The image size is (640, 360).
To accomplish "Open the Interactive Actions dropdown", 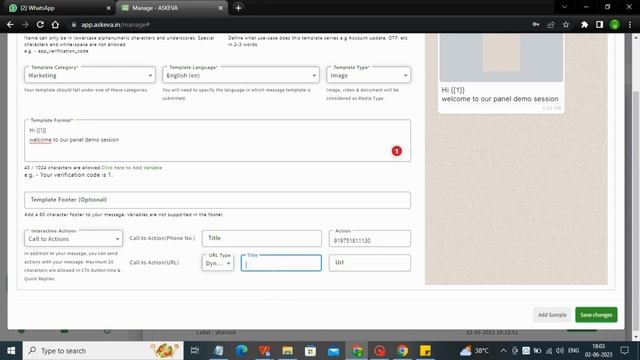I will click(x=73, y=238).
